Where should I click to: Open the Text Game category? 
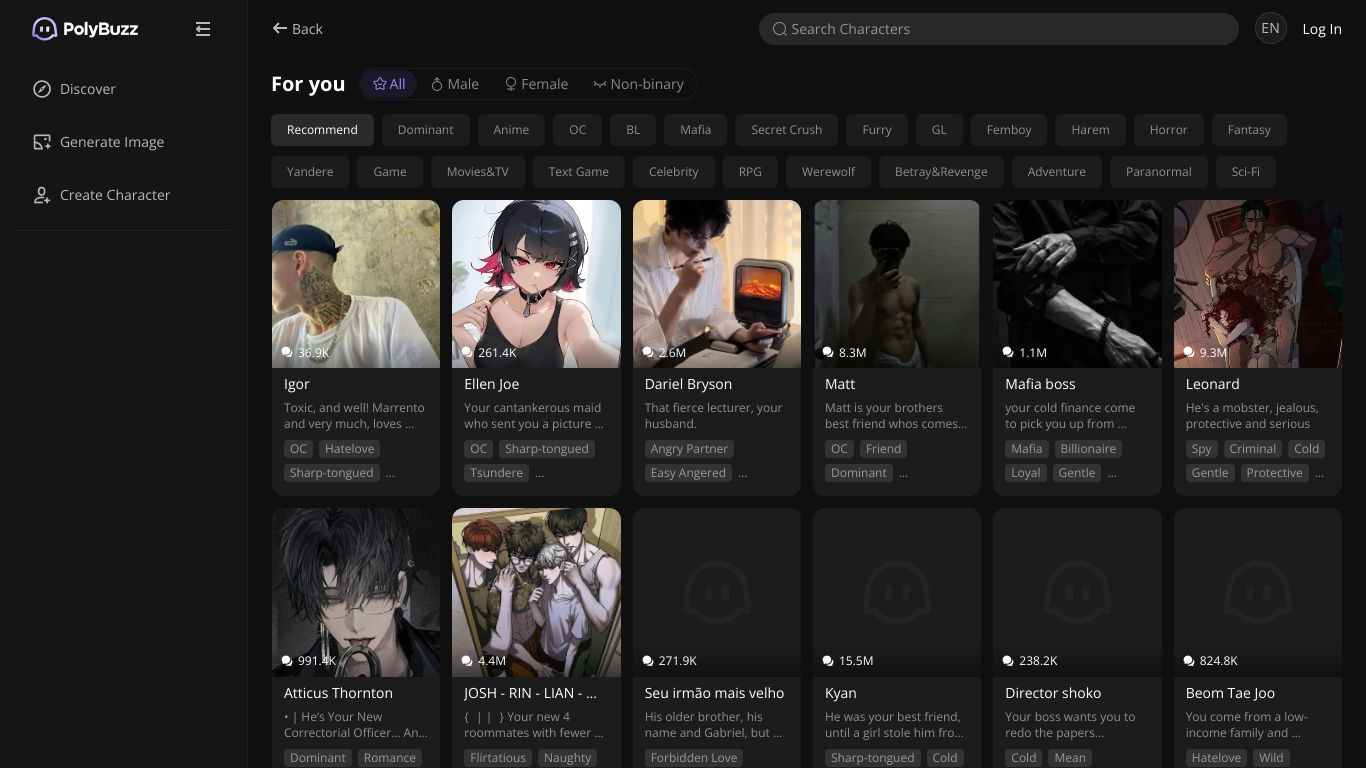coord(578,172)
